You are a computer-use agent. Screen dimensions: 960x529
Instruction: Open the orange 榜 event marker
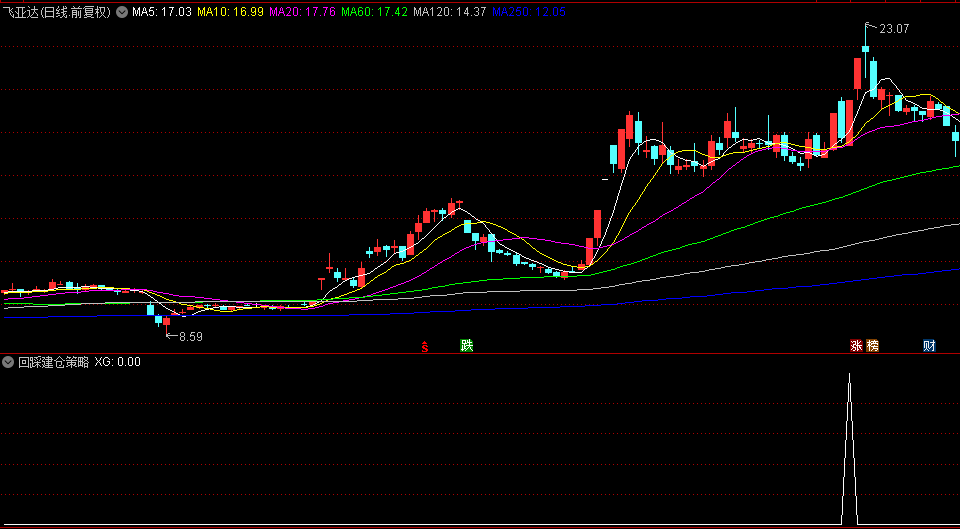click(x=872, y=346)
